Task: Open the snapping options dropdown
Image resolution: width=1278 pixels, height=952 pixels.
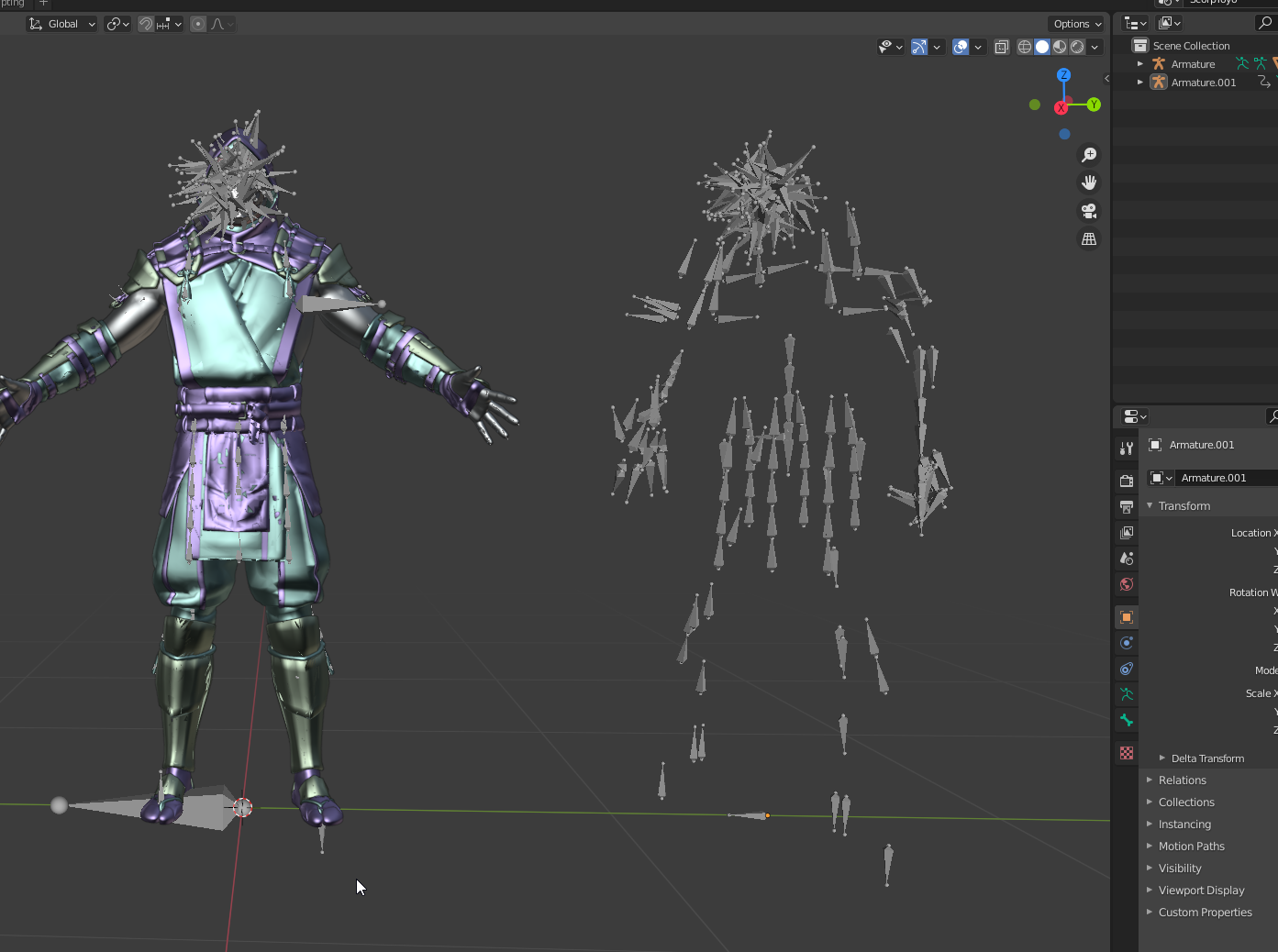Action: point(170,24)
